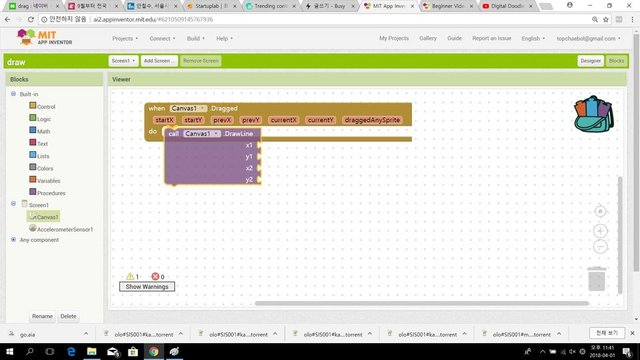
Task: Open Windows Start menu
Action: pyautogui.click(x=9, y=351)
